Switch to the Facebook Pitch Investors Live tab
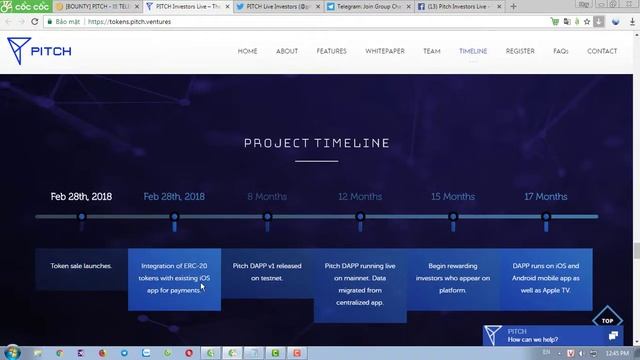 (x=460, y=7)
